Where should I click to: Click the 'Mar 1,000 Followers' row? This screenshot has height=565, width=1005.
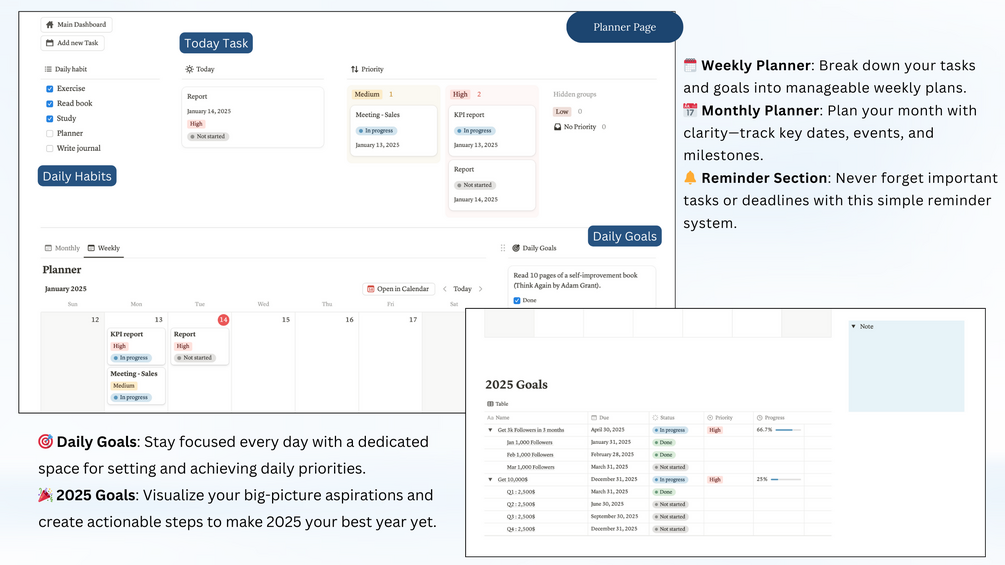tap(658, 467)
